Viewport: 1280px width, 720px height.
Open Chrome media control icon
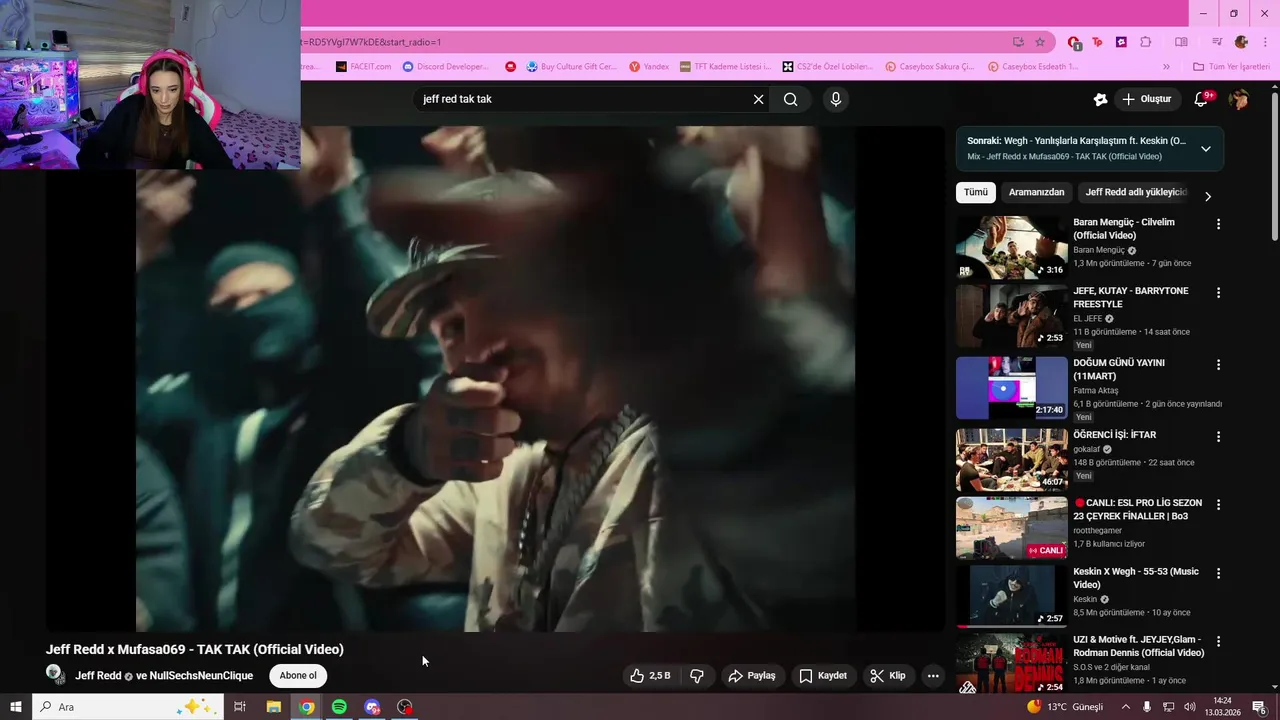point(1217,42)
